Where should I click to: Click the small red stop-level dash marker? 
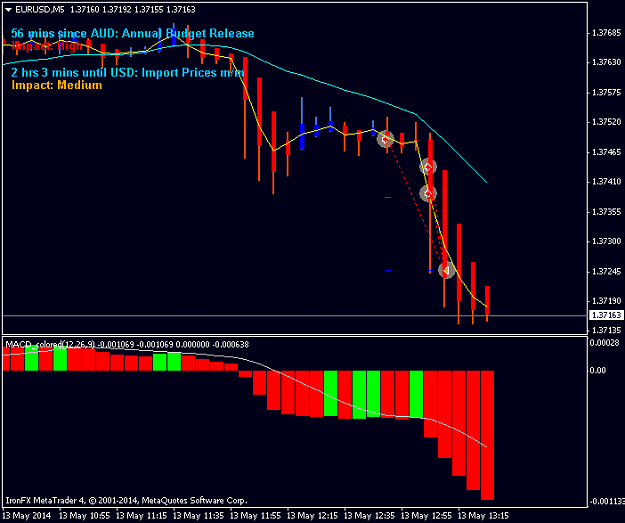point(388,197)
